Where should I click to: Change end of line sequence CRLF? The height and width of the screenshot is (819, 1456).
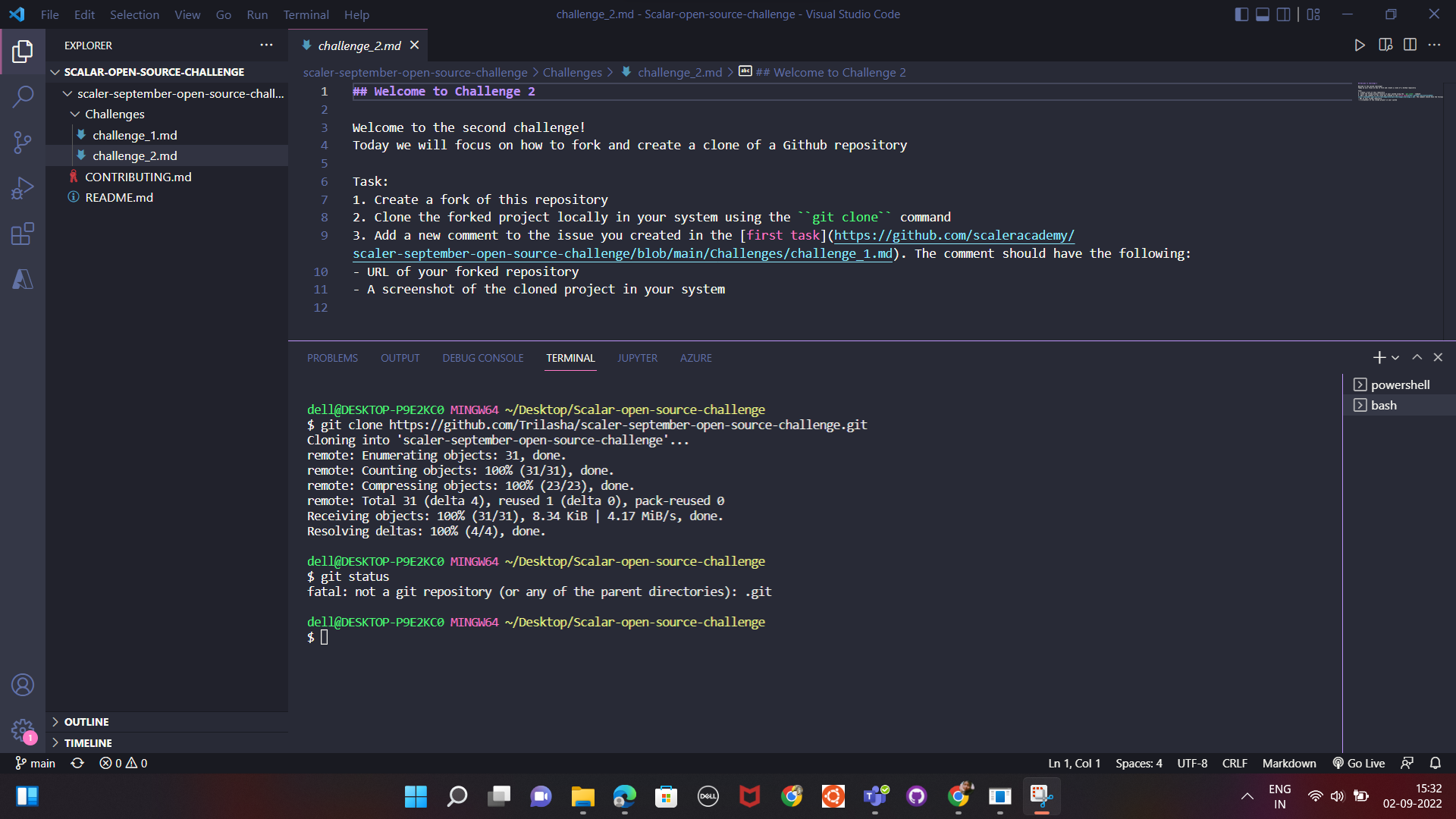pyautogui.click(x=1235, y=764)
